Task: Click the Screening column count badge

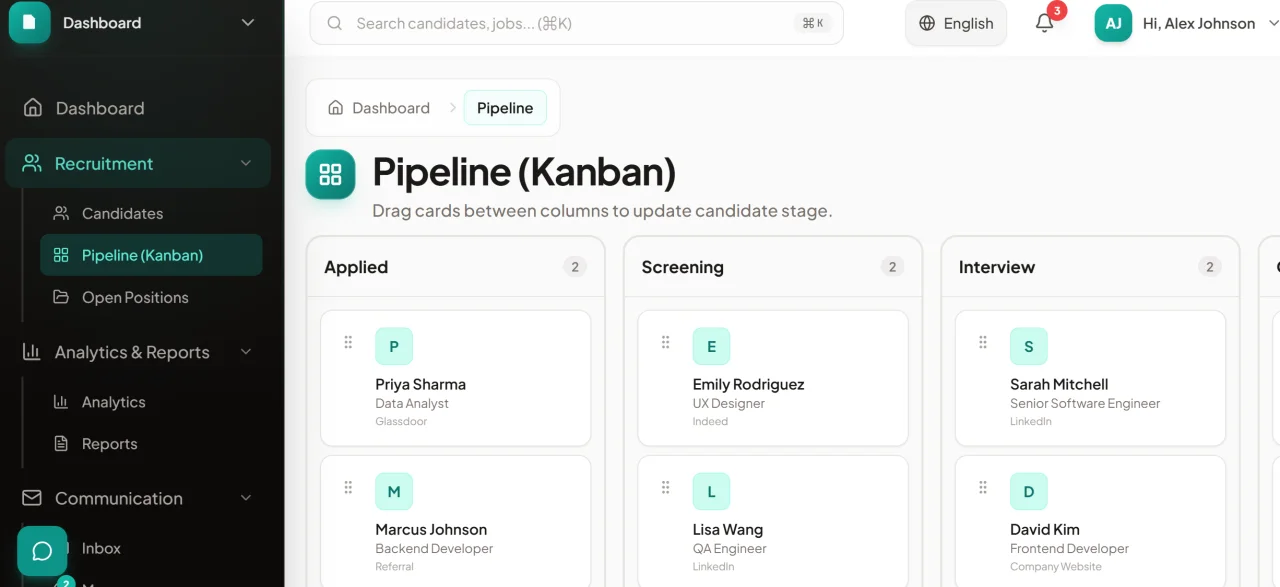Action: 892,267
